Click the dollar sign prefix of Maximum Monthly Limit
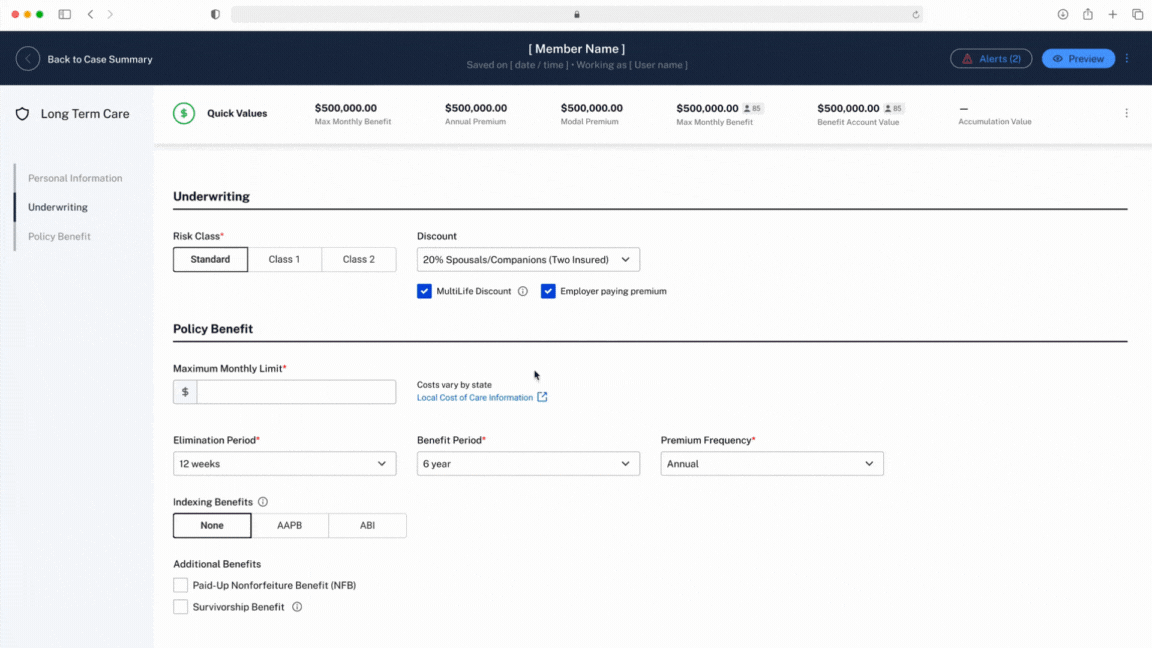This screenshot has height=648, width=1152. [185, 392]
